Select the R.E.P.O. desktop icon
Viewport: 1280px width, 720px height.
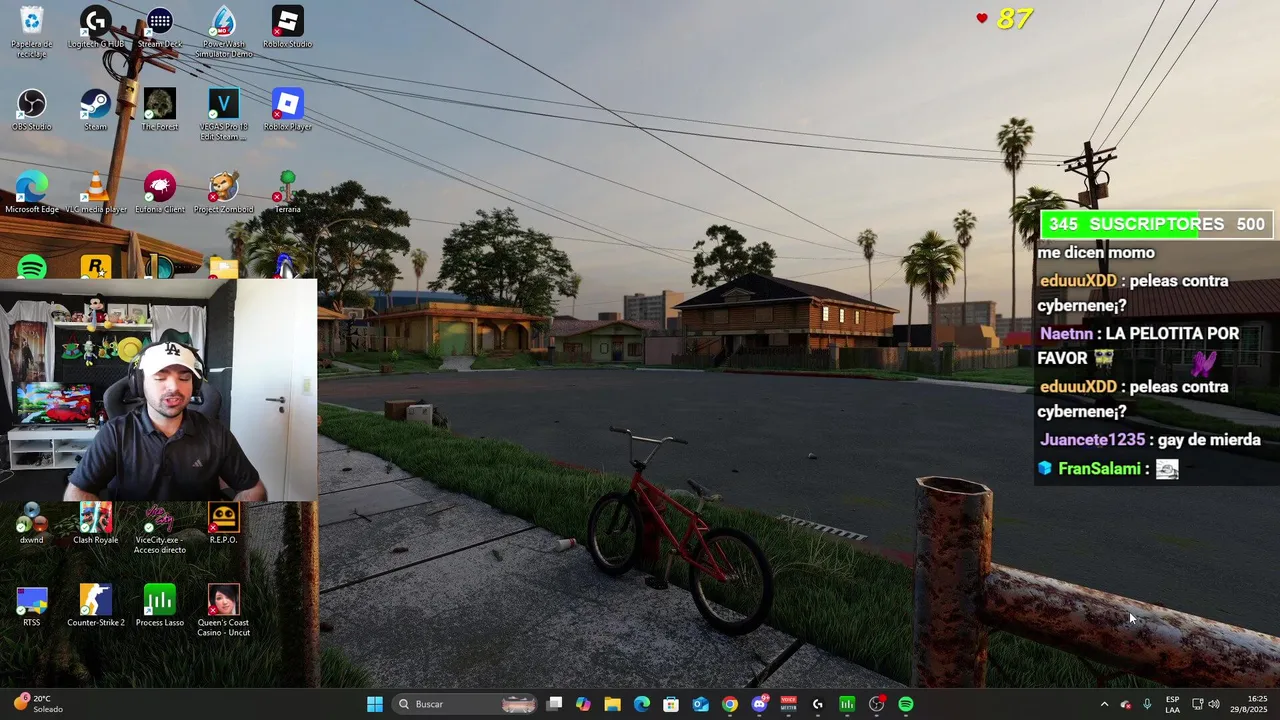[224, 523]
